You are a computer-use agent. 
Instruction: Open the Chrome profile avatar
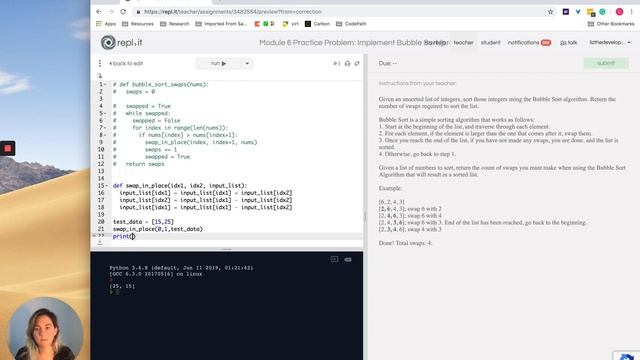pyautogui.click(x=619, y=12)
